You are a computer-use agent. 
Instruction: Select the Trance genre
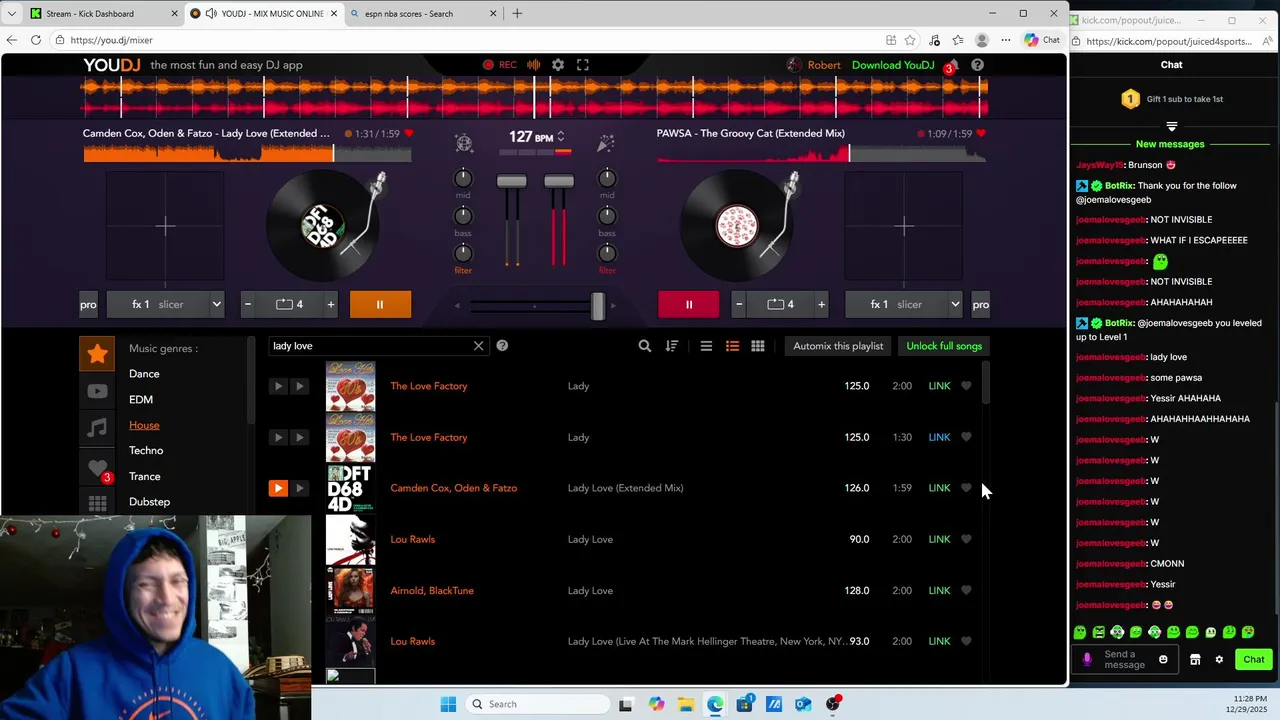tap(144, 477)
